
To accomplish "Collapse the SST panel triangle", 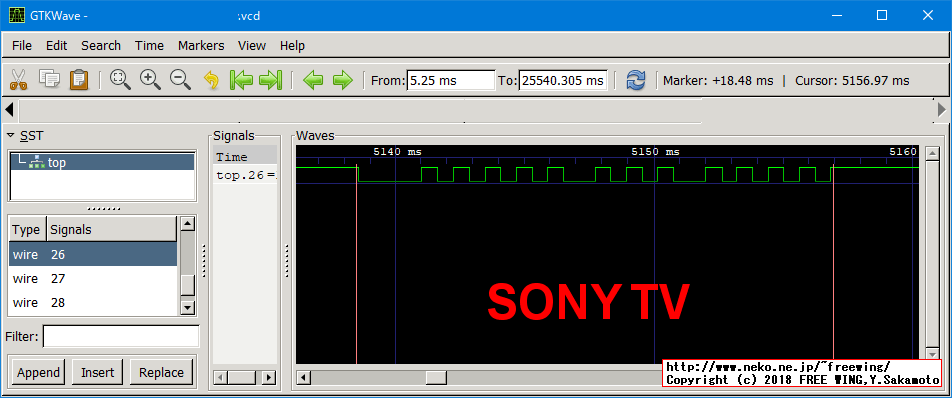I will pyautogui.click(x=10, y=135).
